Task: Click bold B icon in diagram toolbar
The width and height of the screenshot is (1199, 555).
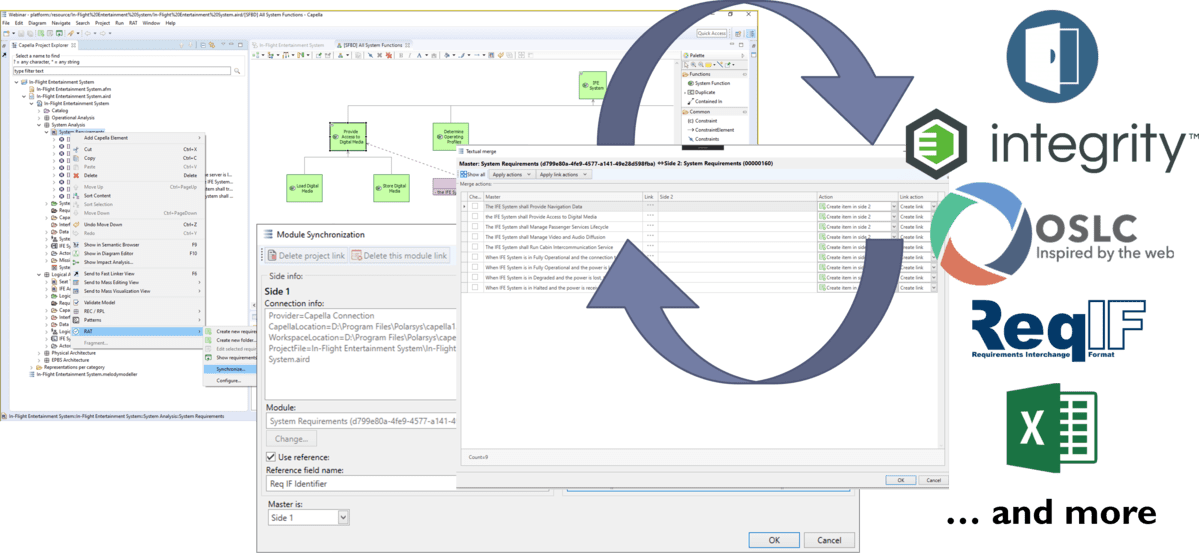Action: point(401,55)
